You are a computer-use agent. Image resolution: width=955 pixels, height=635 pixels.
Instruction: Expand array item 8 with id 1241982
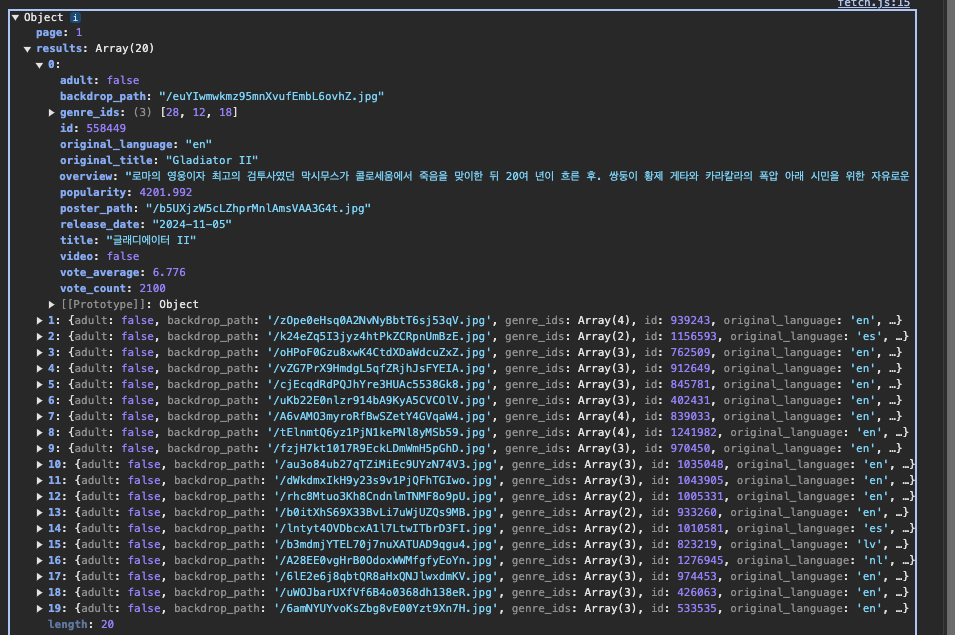[x=40, y=432]
